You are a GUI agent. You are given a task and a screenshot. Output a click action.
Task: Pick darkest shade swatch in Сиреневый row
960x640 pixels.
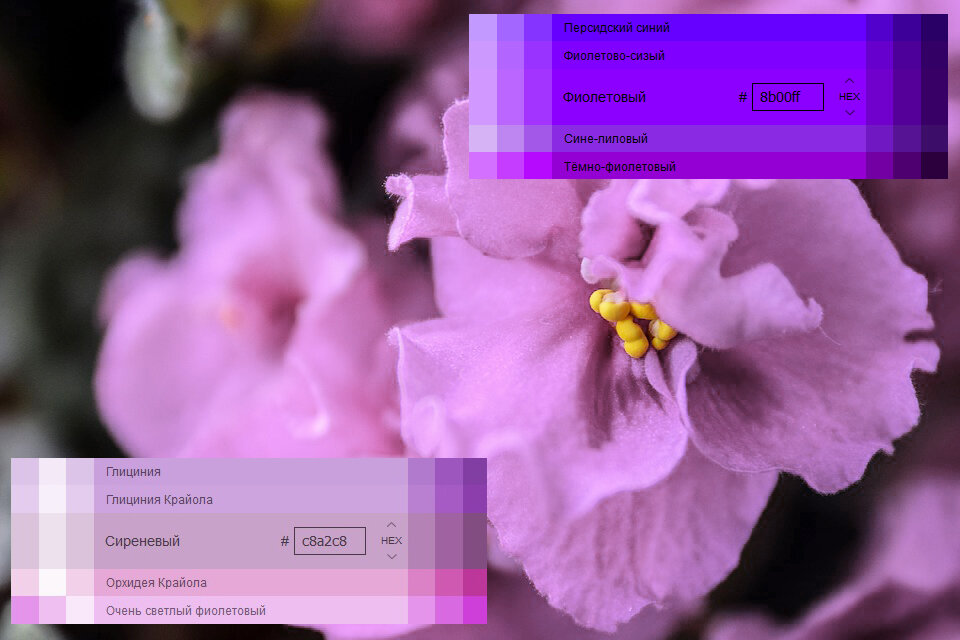click(x=474, y=541)
